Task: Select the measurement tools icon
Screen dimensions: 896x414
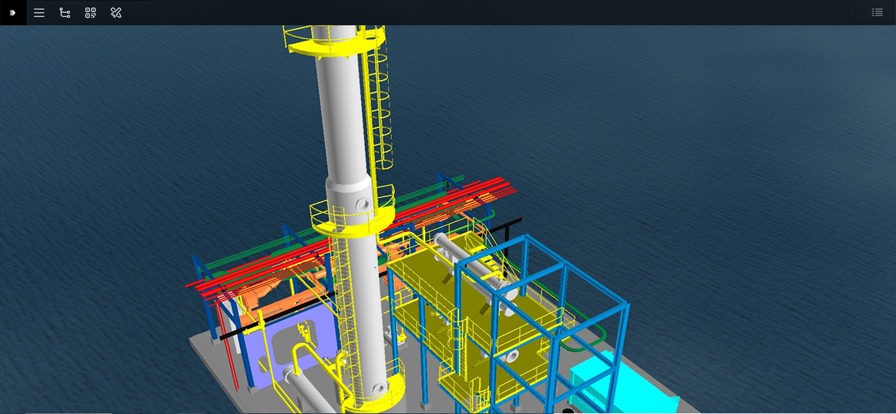Action: (116, 13)
